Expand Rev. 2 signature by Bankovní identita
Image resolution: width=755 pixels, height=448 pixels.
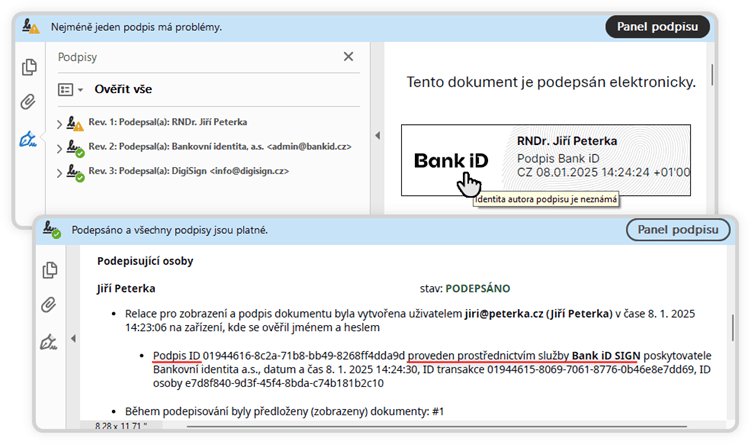[59, 148]
